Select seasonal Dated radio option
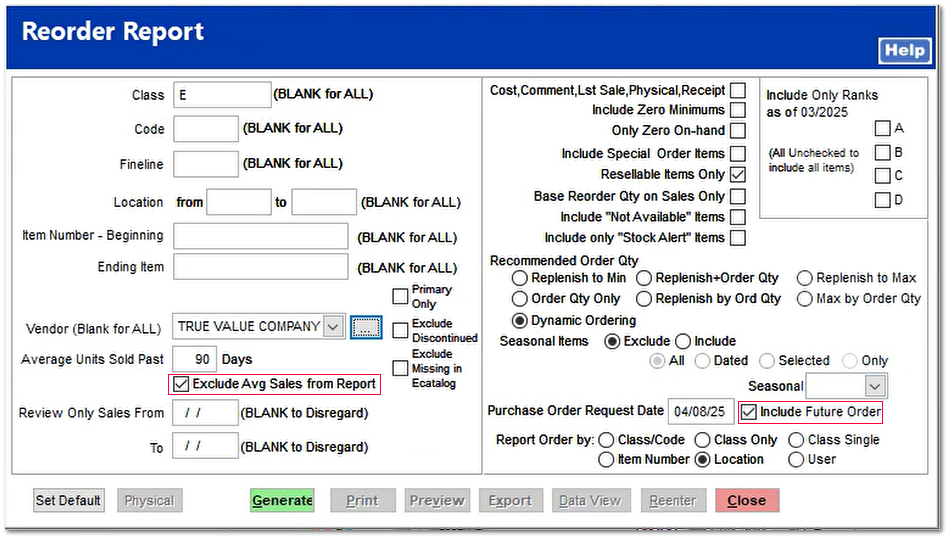 [702, 361]
